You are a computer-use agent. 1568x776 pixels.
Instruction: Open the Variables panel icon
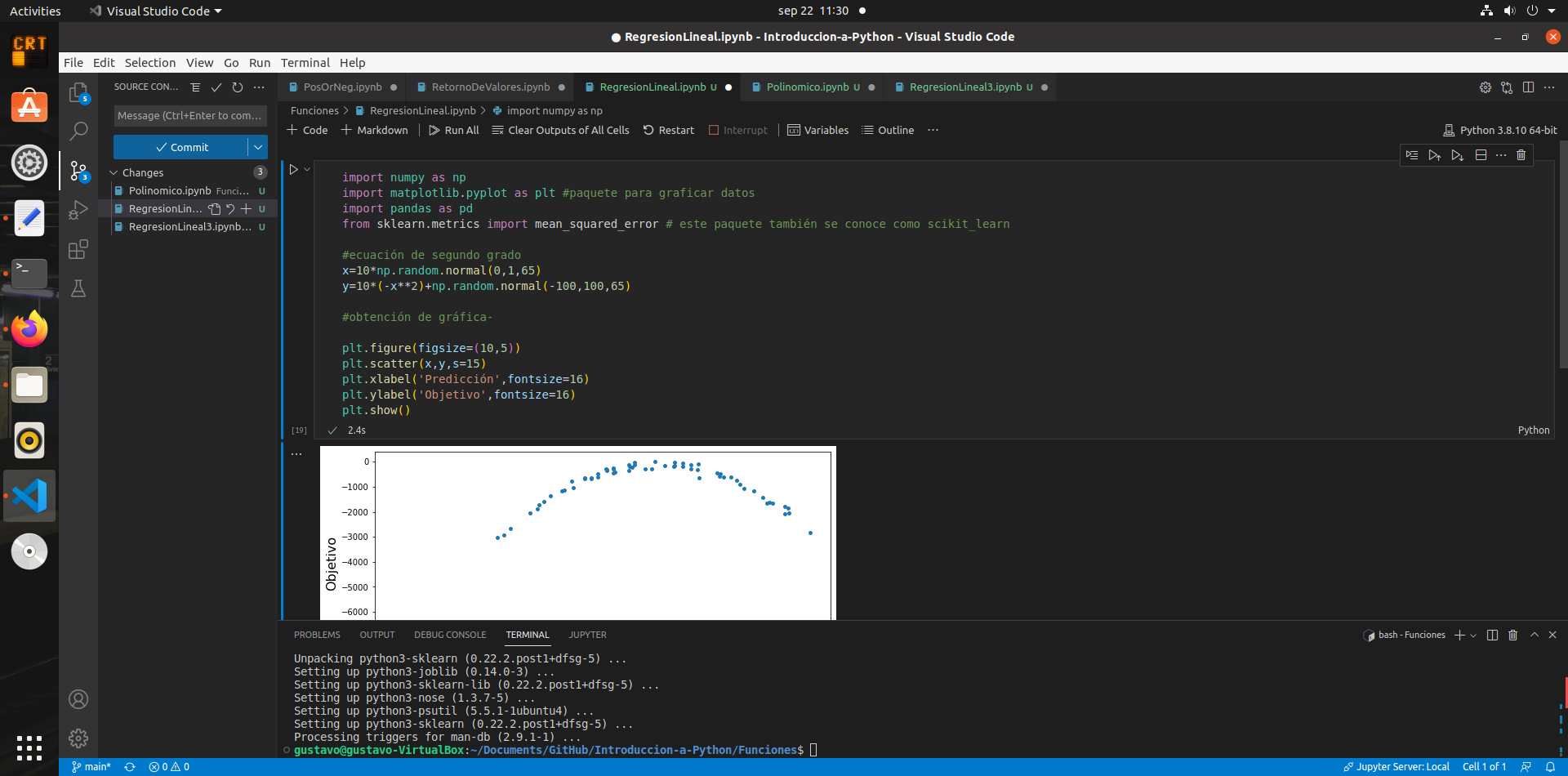coord(817,130)
